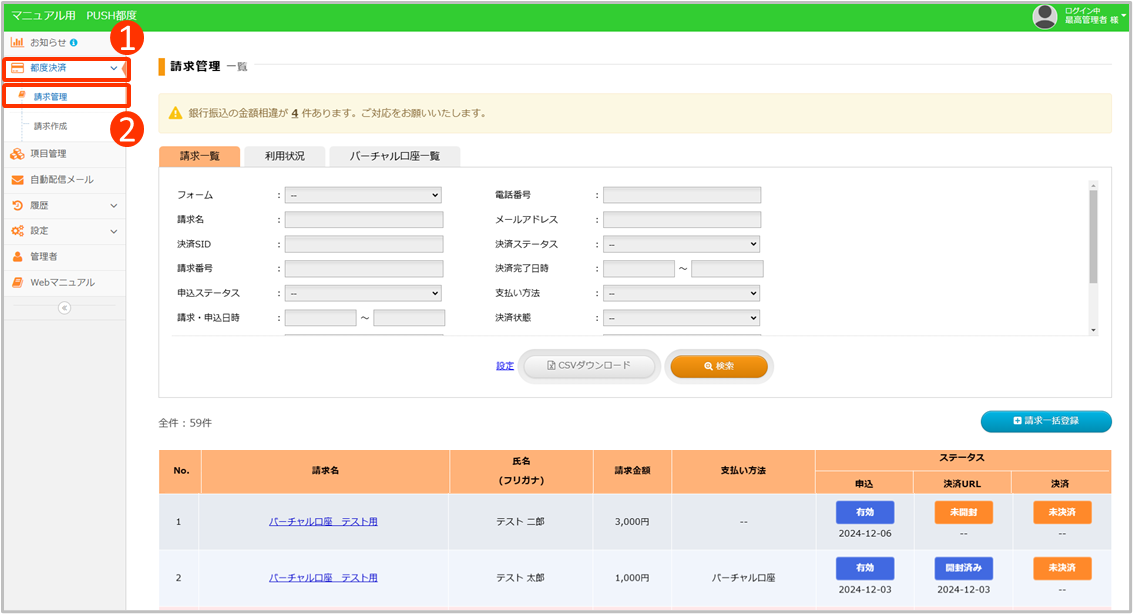Click the Webマニュアル book icon
1133x614 pixels.
[x=17, y=283]
